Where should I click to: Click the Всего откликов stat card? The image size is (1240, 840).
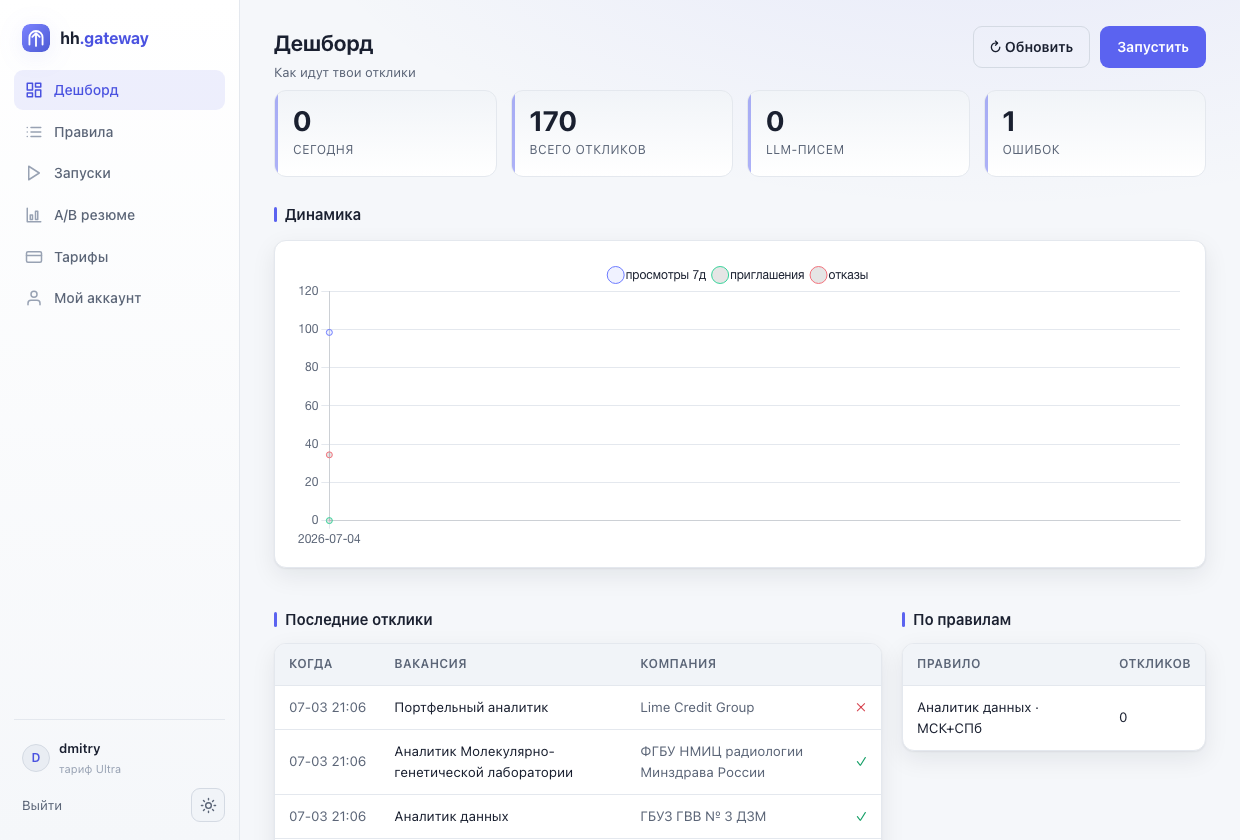click(622, 134)
